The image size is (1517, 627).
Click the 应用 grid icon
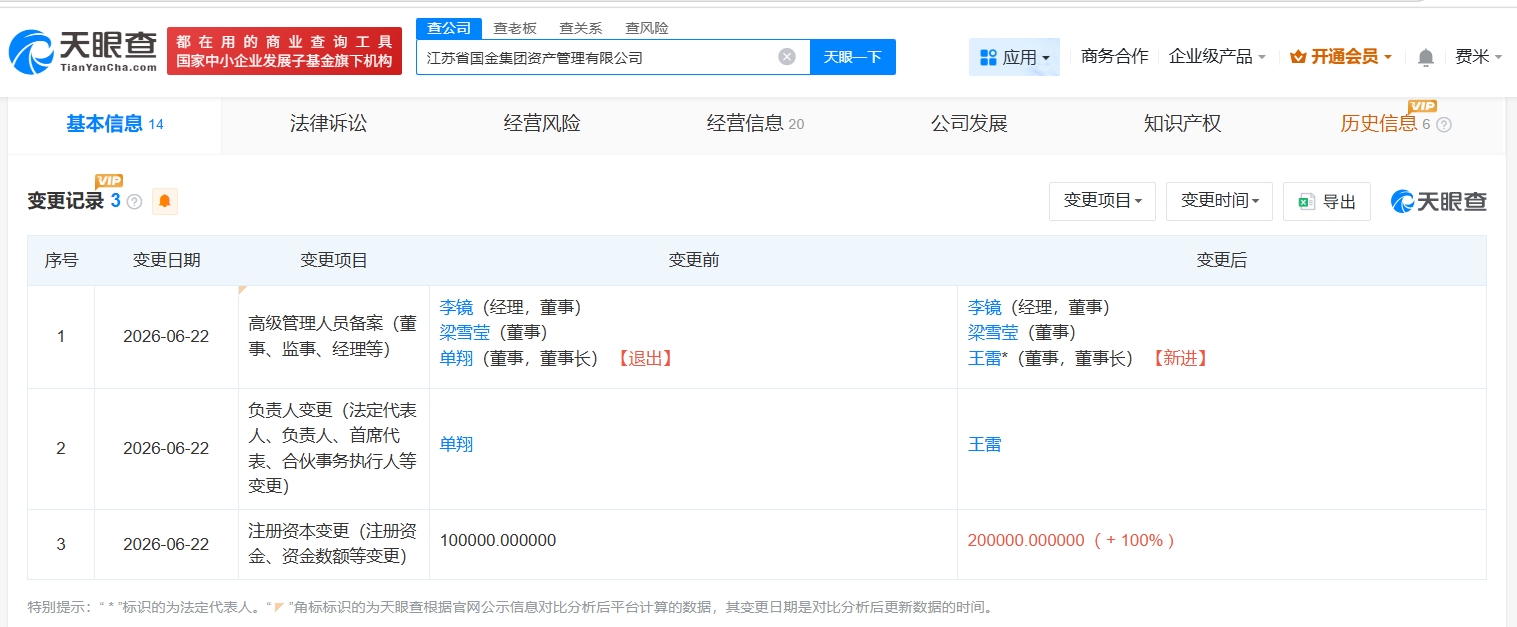(x=988, y=57)
